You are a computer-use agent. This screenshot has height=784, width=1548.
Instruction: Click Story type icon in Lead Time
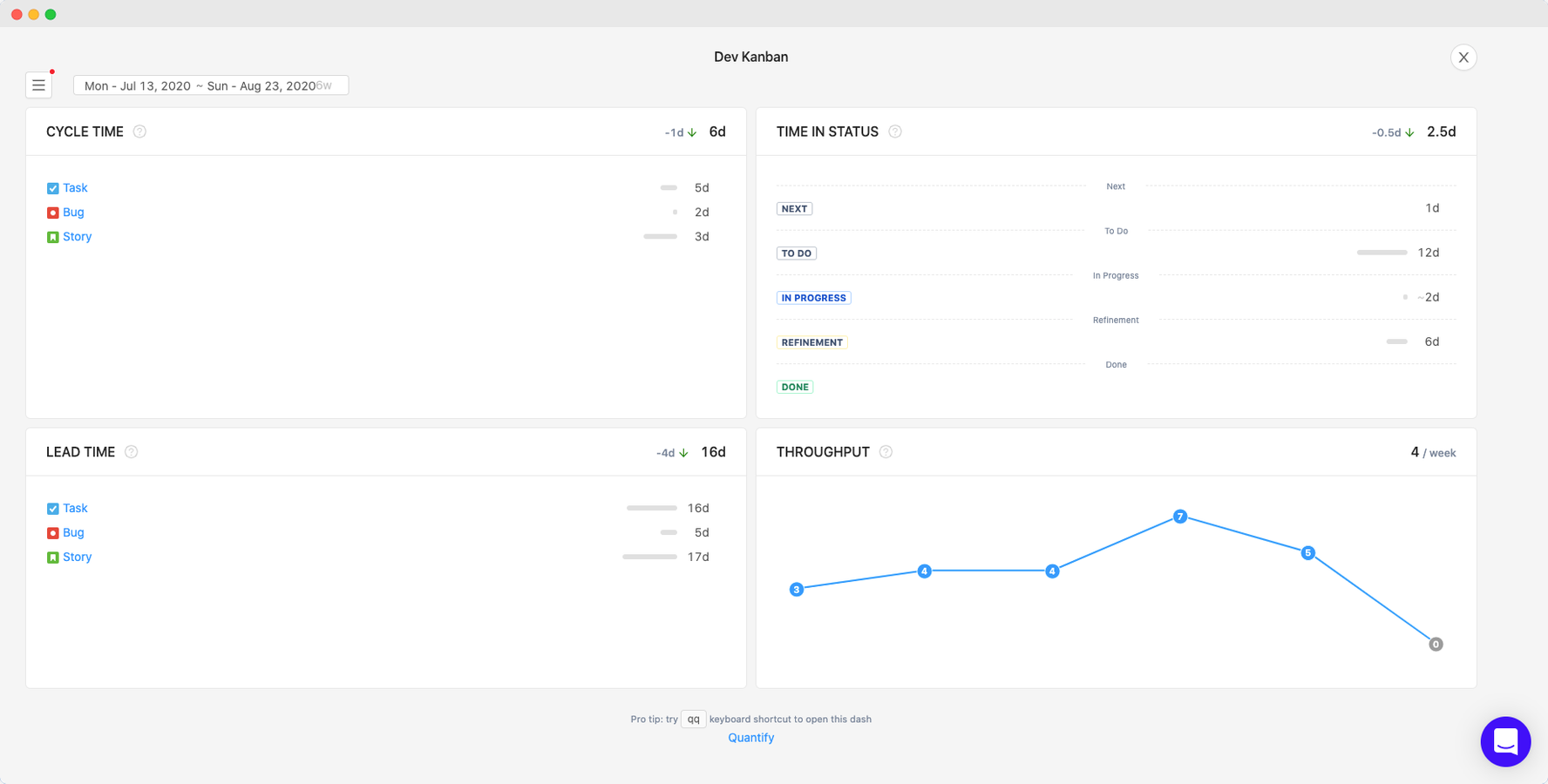click(52, 558)
